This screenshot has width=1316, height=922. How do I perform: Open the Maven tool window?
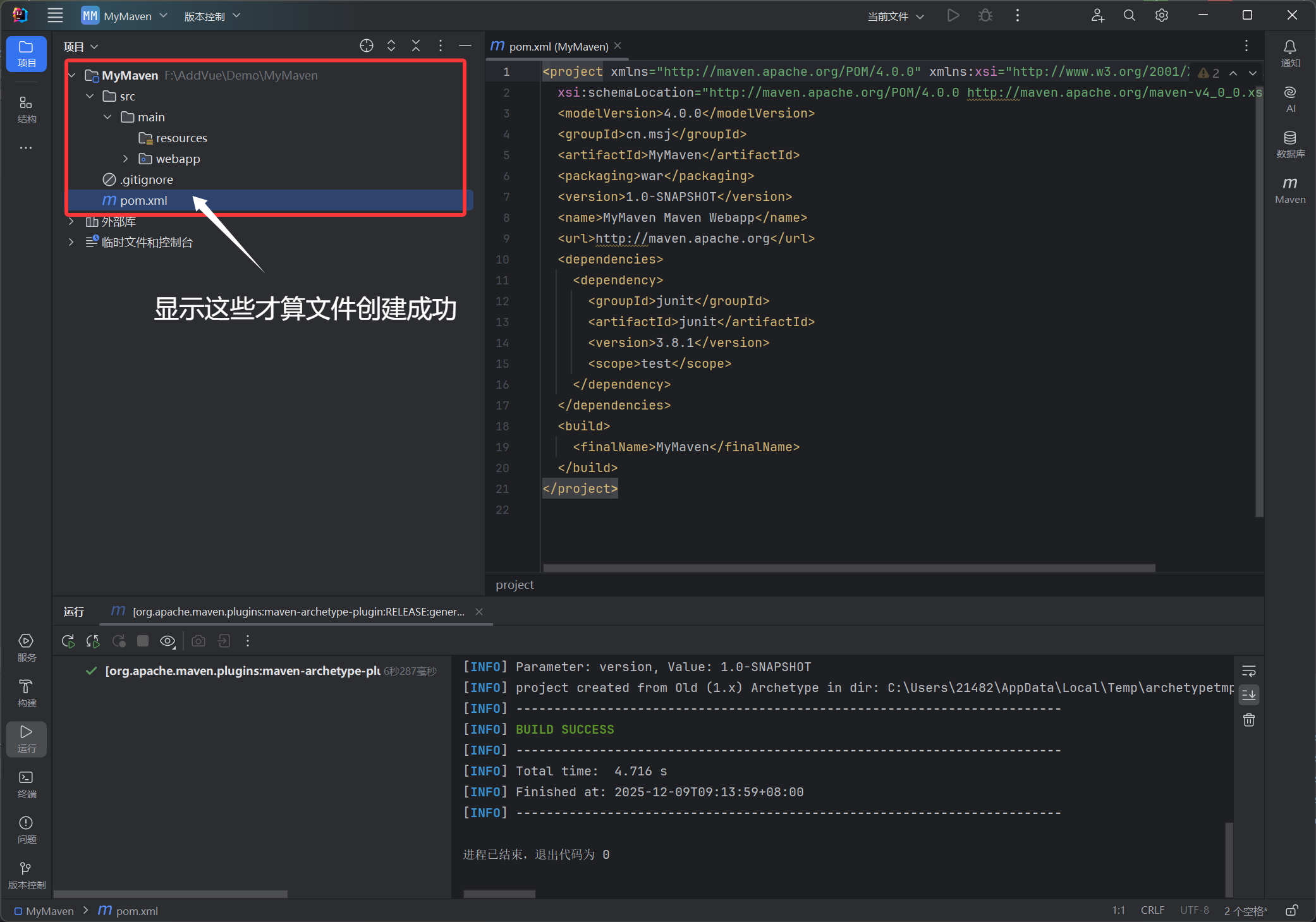(1289, 190)
